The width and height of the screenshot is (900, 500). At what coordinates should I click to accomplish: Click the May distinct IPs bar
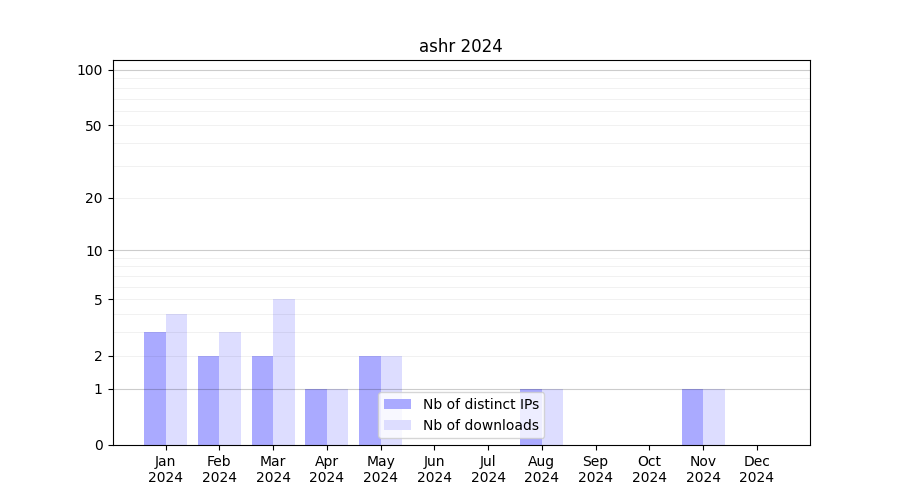pyautogui.click(x=370, y=400)
